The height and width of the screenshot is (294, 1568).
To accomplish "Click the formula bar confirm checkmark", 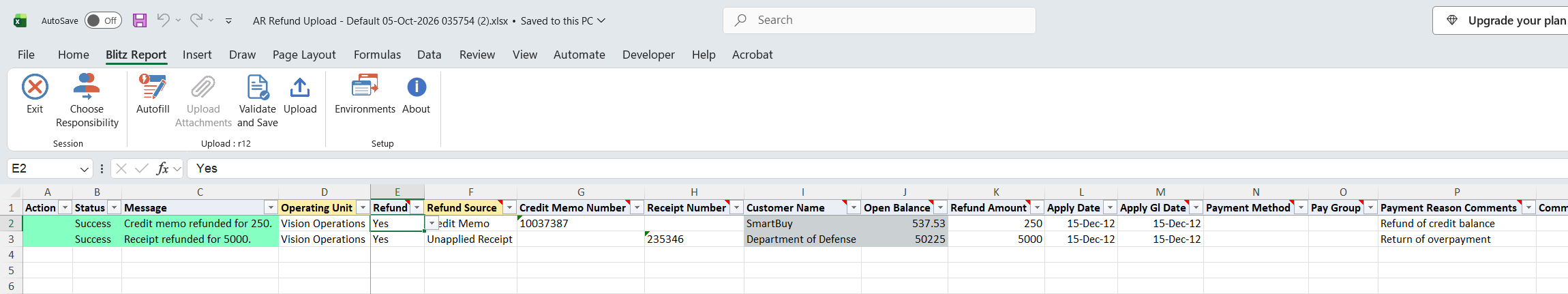I will pyautogui.click(x=142, y=168).
